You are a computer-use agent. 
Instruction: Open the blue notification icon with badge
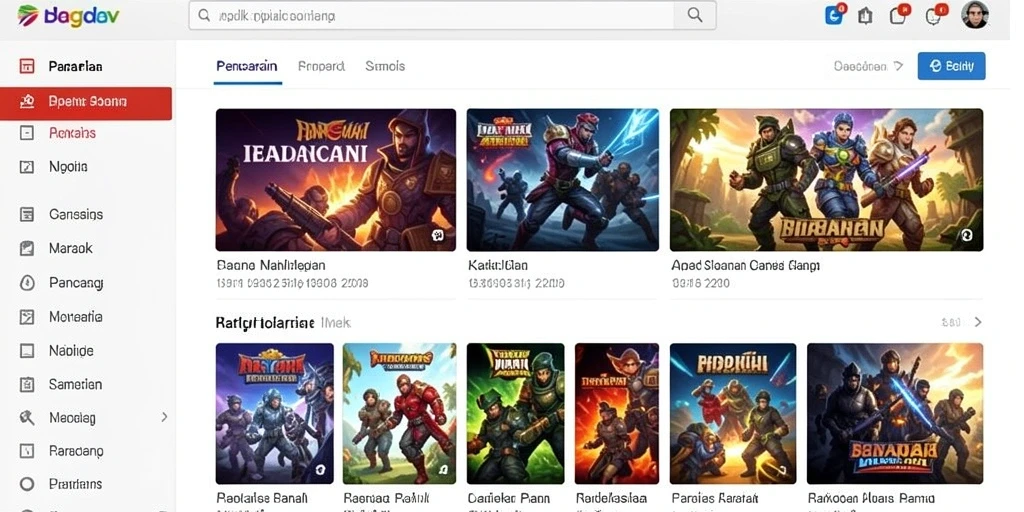click(834, 14)
